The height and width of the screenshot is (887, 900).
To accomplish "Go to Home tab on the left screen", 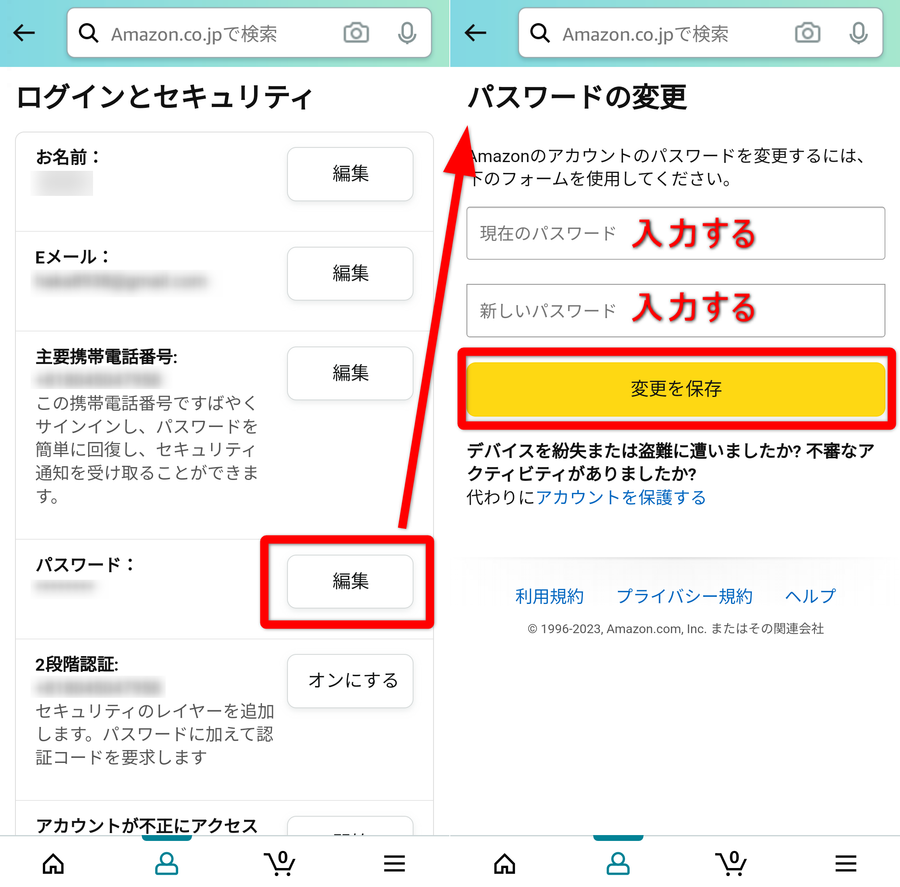I will point(53,863).
